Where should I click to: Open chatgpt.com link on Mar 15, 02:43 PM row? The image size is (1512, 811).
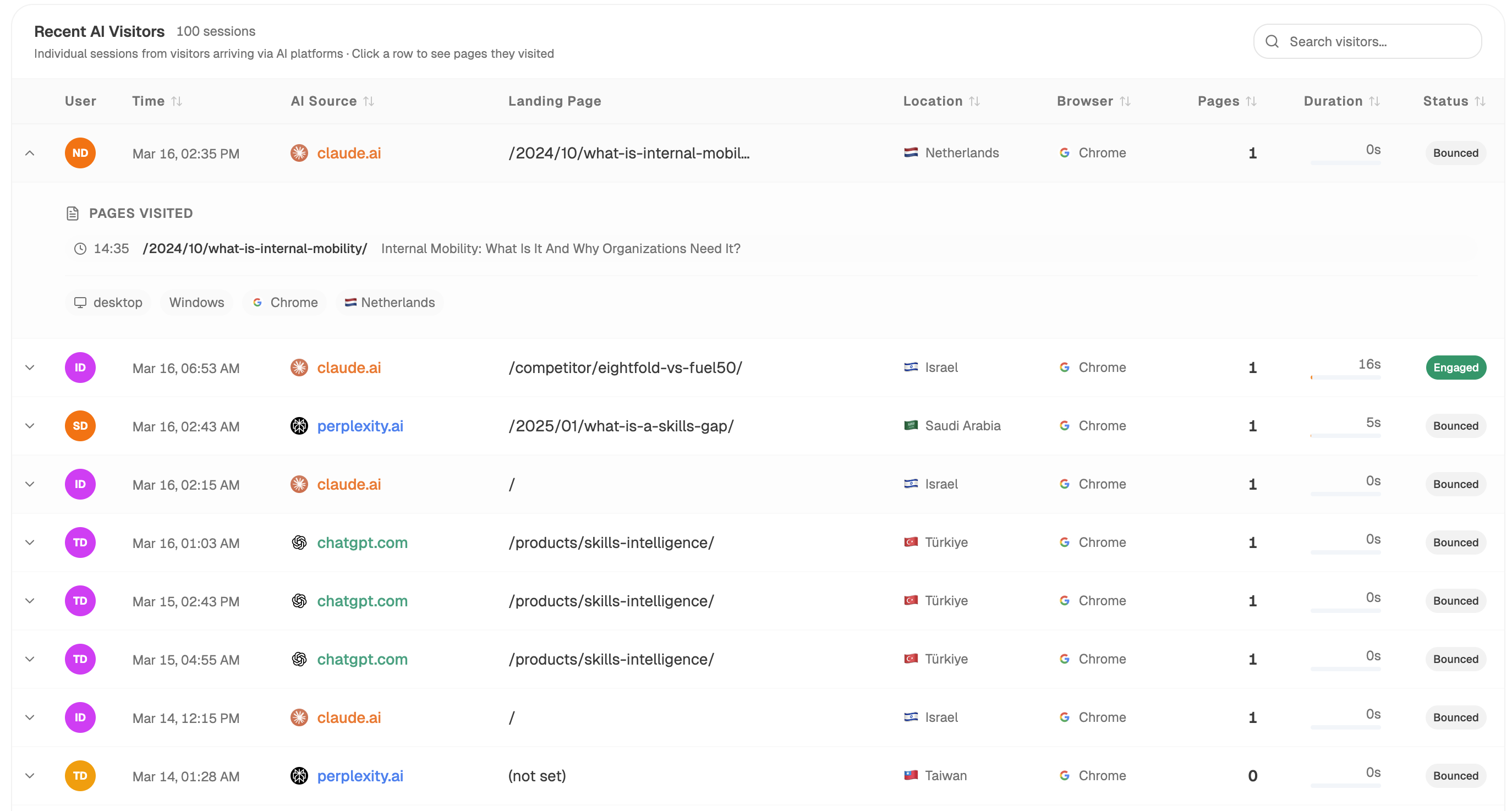[362, 601]
